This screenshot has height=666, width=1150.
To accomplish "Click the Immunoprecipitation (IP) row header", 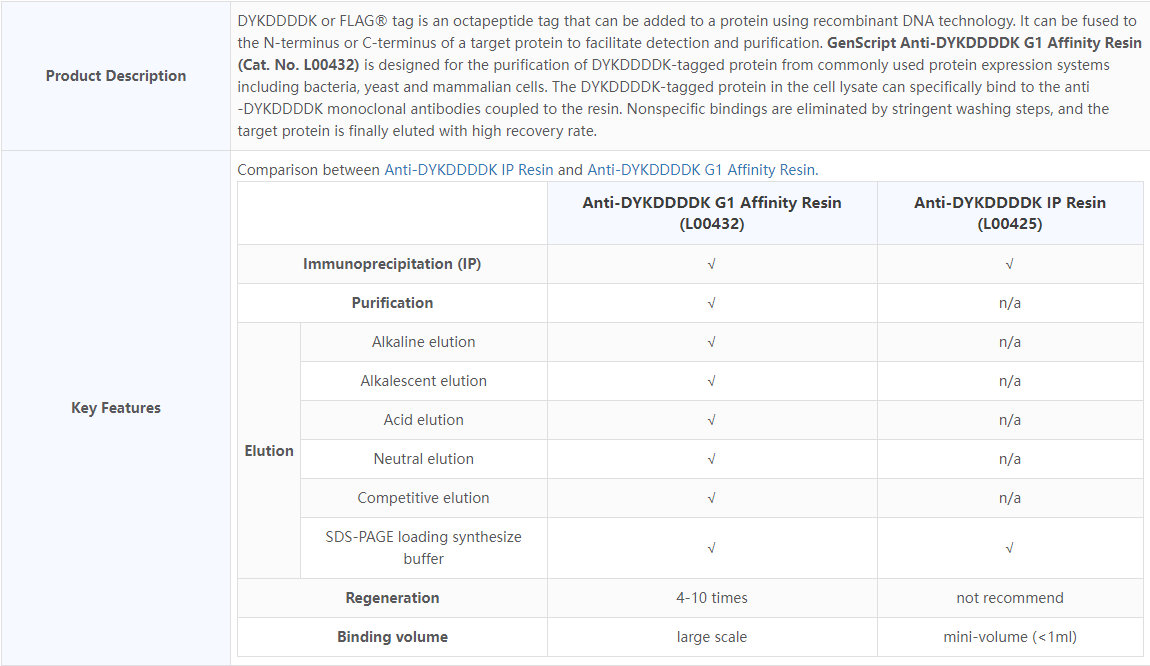I will tap(392, 264).
